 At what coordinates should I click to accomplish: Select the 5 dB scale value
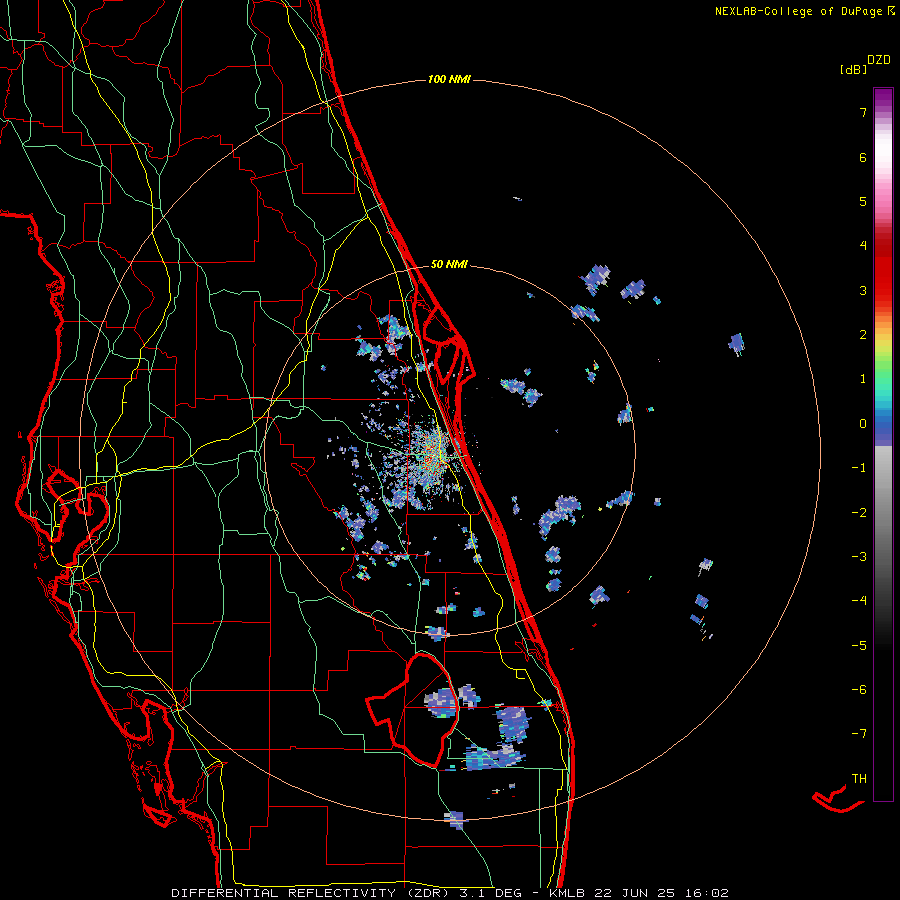pyautogui.click(x=863, y=201)
